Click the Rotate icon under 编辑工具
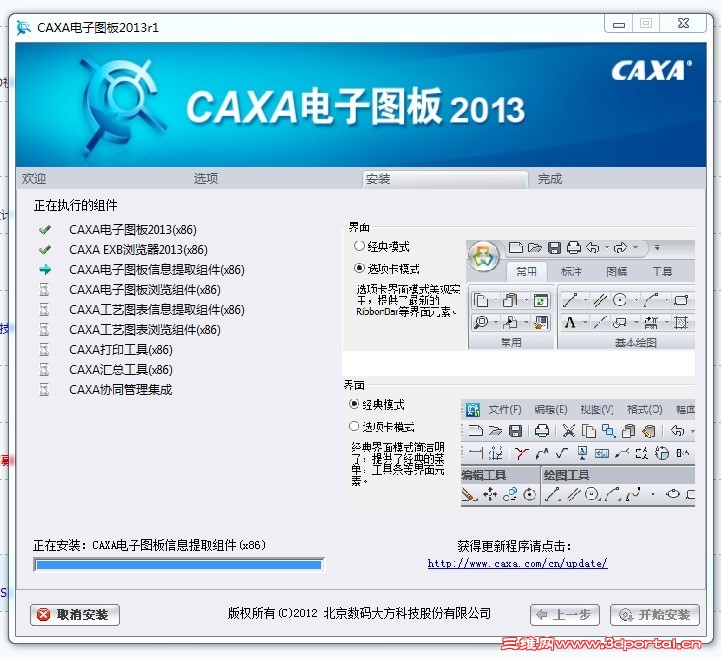This screenshot has width=721, height=657. coord(530,494)
